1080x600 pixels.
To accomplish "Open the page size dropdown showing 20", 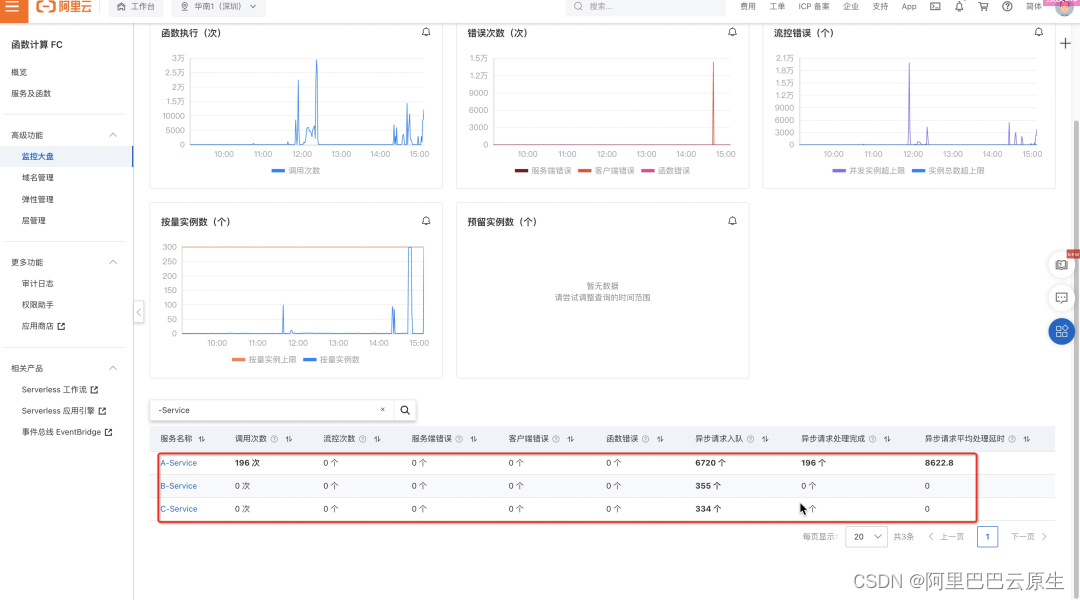I will point(866,537).
